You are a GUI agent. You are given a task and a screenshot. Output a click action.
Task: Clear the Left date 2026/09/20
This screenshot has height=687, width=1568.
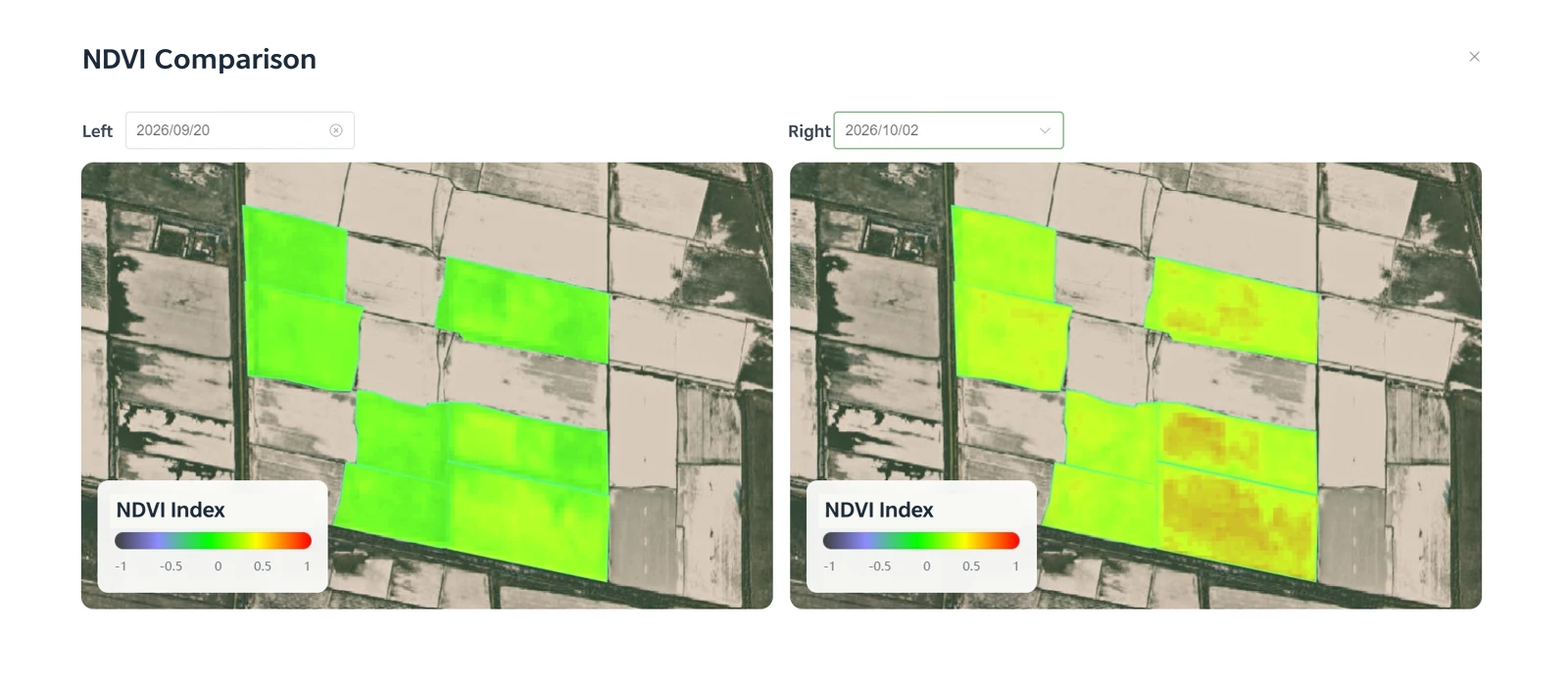(336, 130)
